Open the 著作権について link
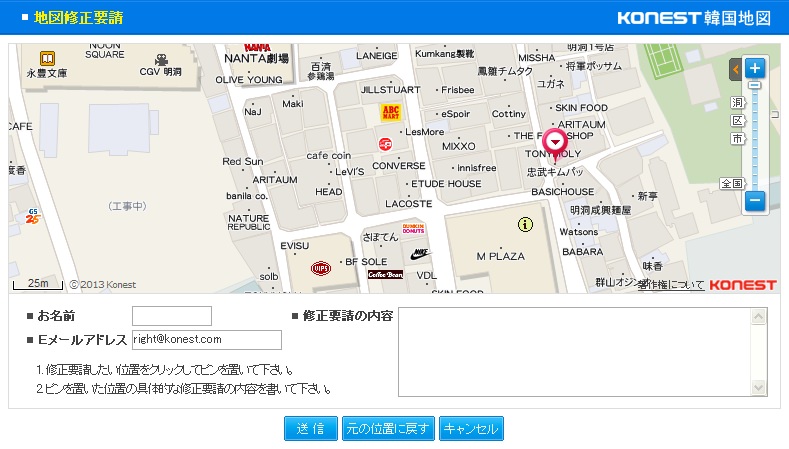This screenshot has height=449, width=789. pyautogui.click(x=671, y=285)
